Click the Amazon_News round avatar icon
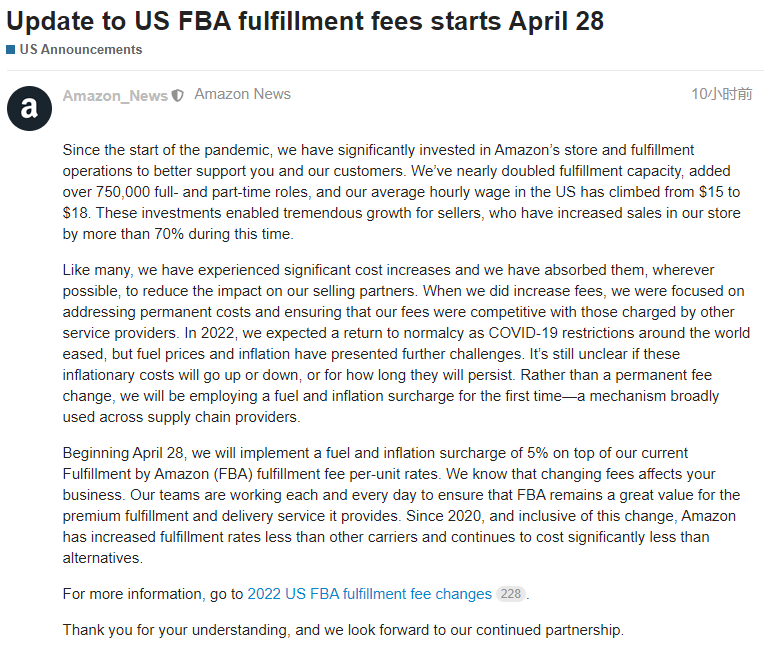 click(x=30, y=108)
